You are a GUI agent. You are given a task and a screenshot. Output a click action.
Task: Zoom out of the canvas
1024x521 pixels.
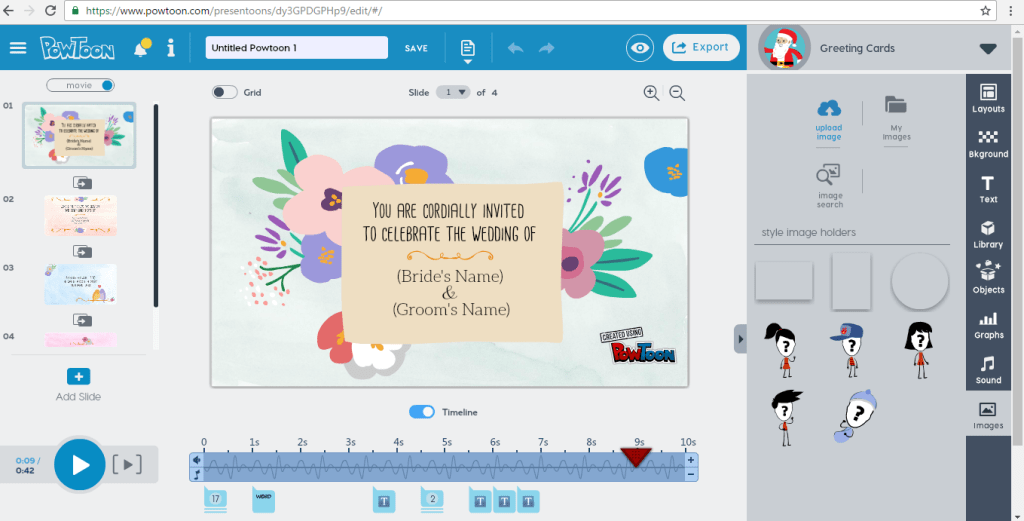(677, 93)
